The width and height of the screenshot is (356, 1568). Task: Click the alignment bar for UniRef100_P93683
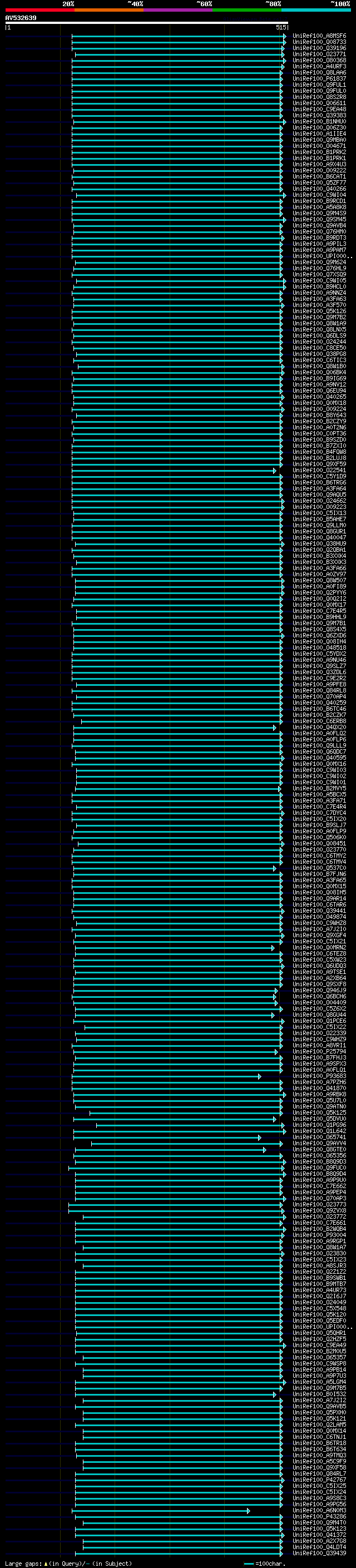coord(167,1076)
